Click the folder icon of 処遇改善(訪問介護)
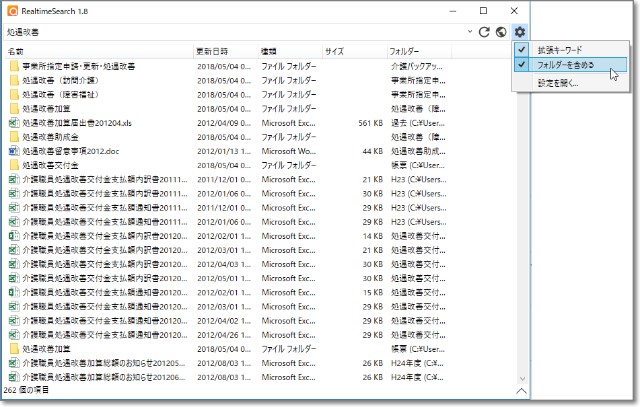Image resolution: width=640 pixels, height=407 pixels. click(x=13, y=80)
